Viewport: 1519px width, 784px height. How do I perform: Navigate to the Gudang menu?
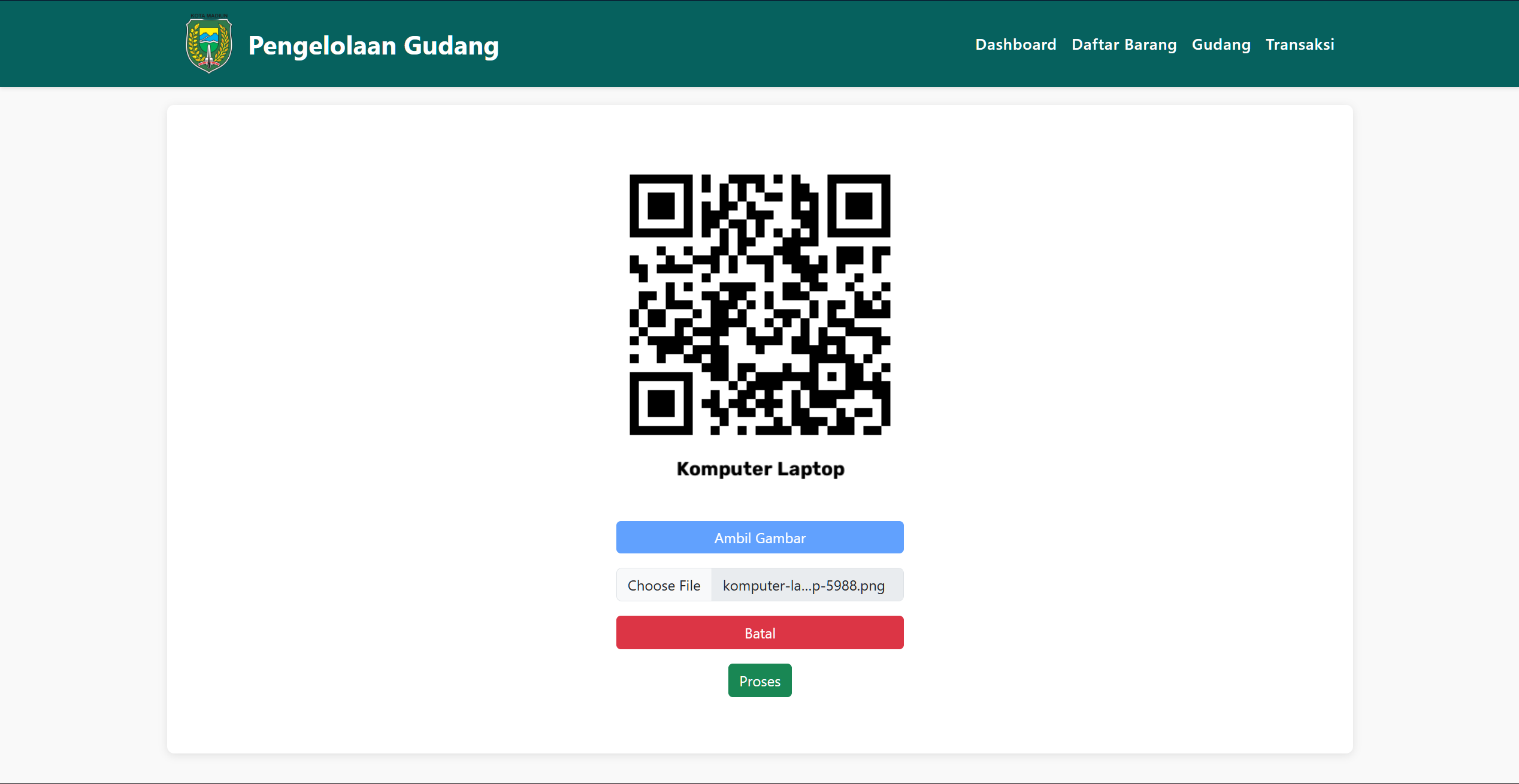coord(1221,44)
